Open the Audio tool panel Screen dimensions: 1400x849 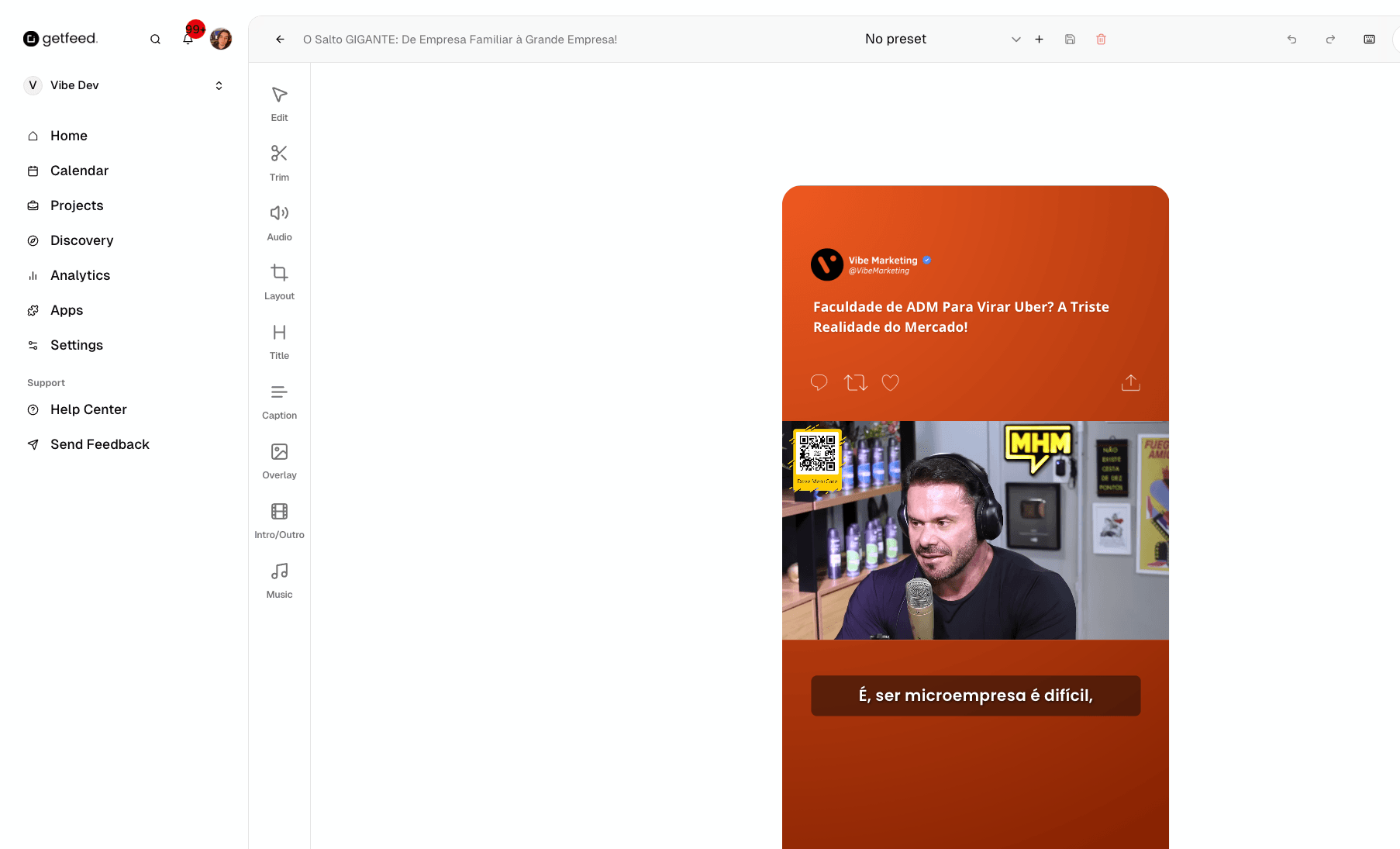tap(279, 221)
